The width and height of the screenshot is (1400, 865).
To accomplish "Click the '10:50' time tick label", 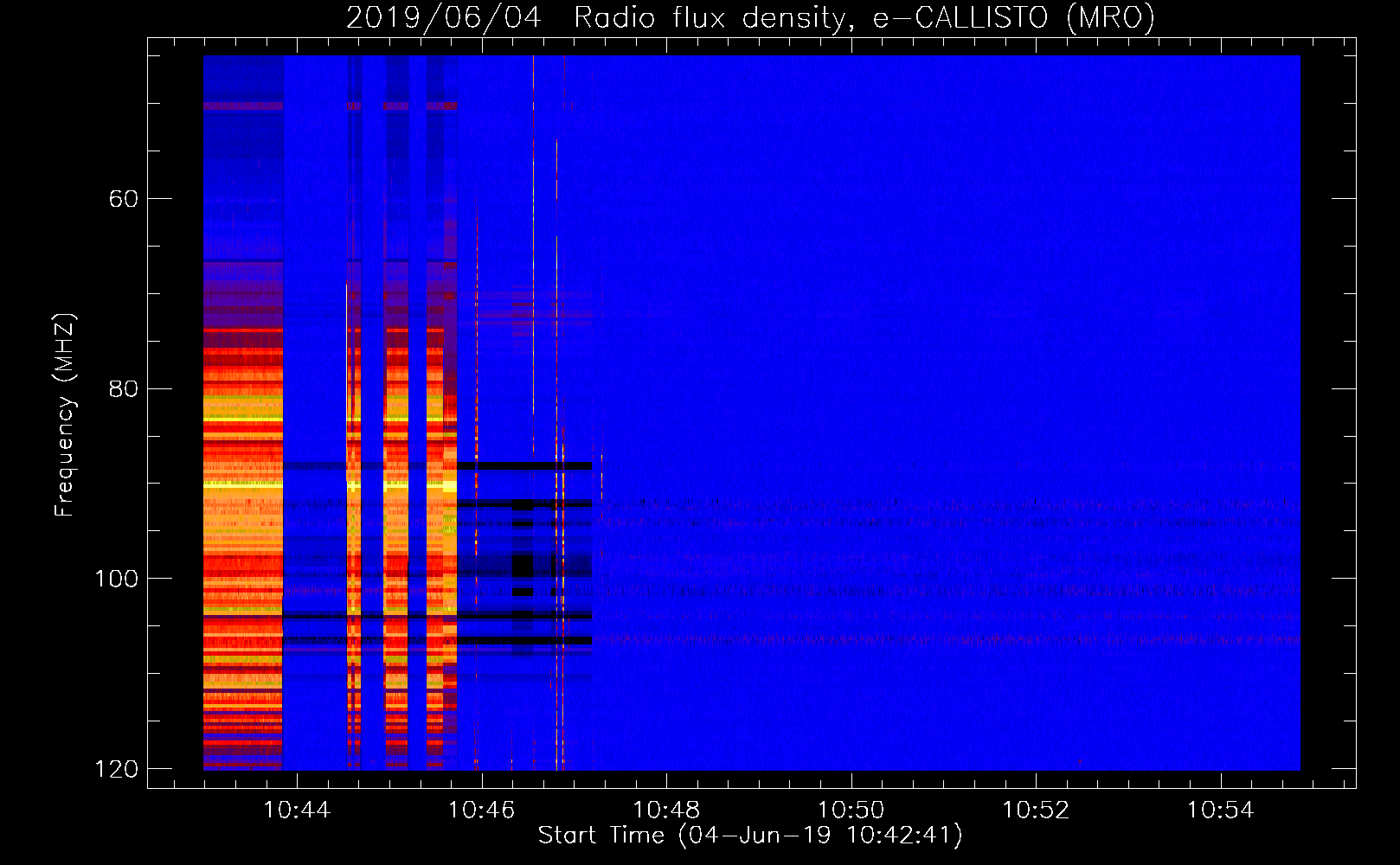I will coord(851,811).
